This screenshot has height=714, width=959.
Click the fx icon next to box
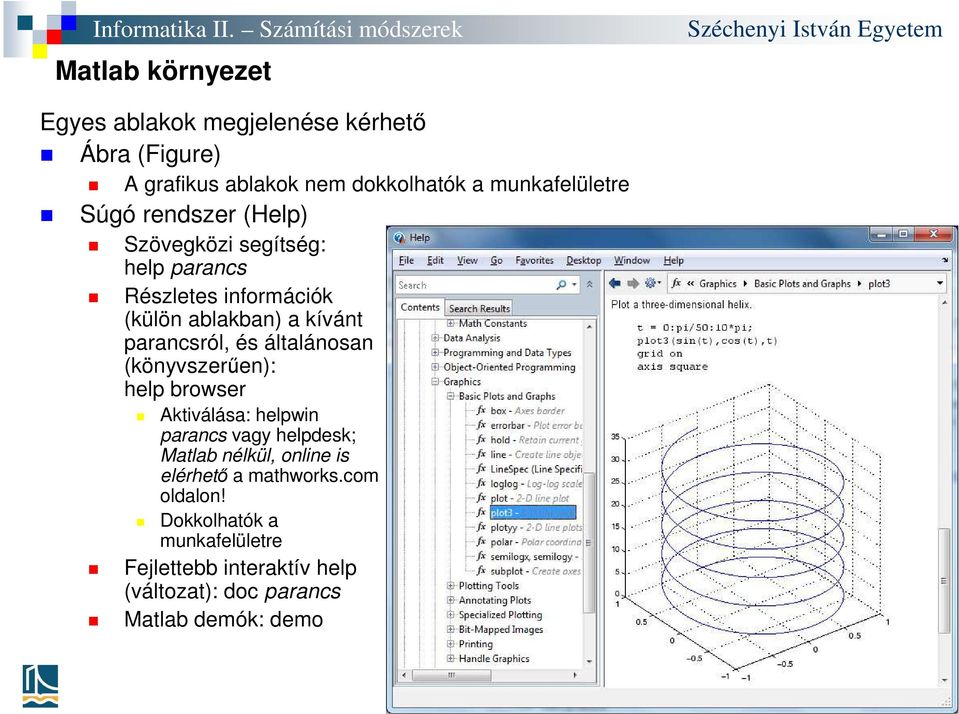(x=481, y=411)
